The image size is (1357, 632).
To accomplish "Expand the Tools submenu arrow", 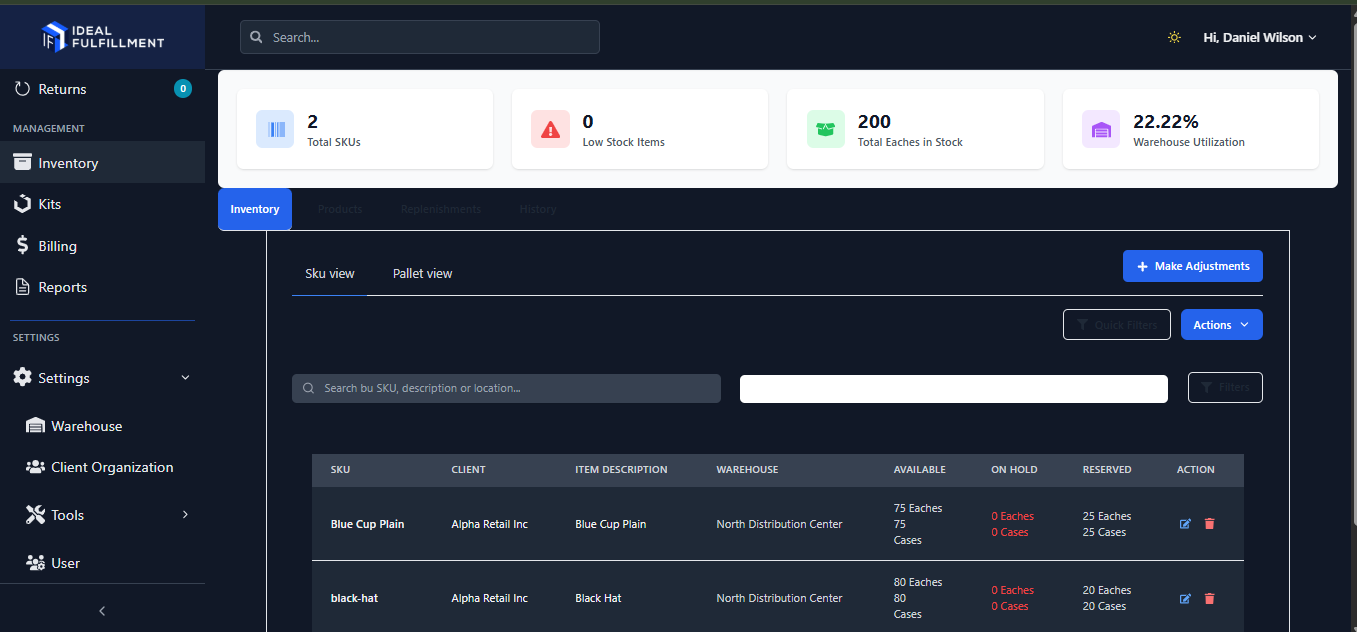I will 185,515.
